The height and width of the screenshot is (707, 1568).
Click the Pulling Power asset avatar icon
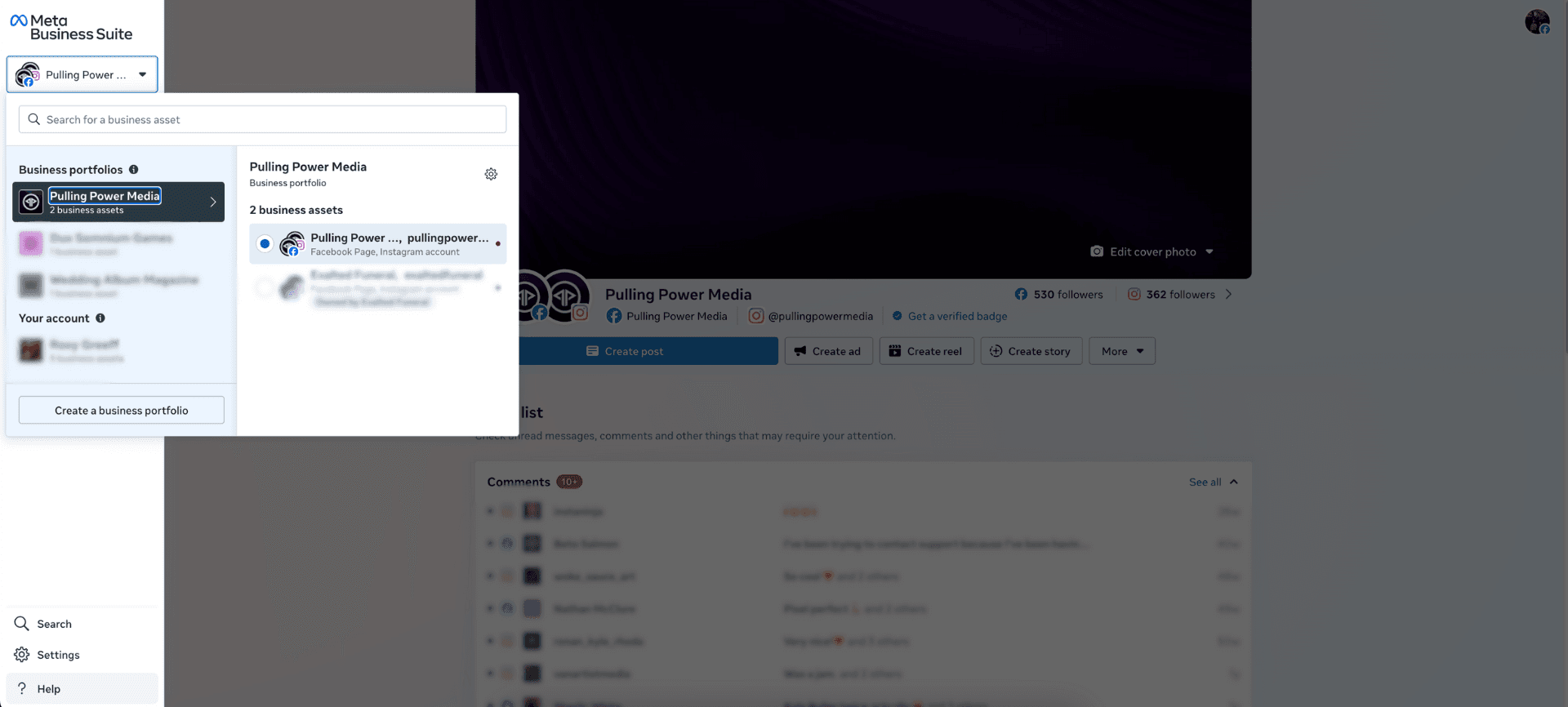point(292,243)
